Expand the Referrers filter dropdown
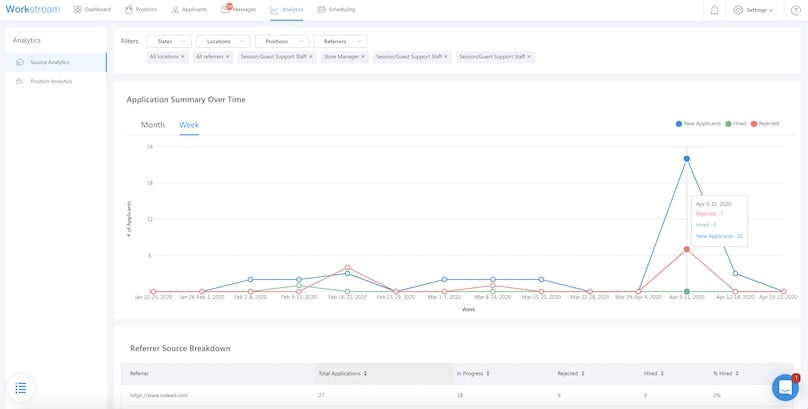The height and width of the screenshot is (409, 808). 340,41
